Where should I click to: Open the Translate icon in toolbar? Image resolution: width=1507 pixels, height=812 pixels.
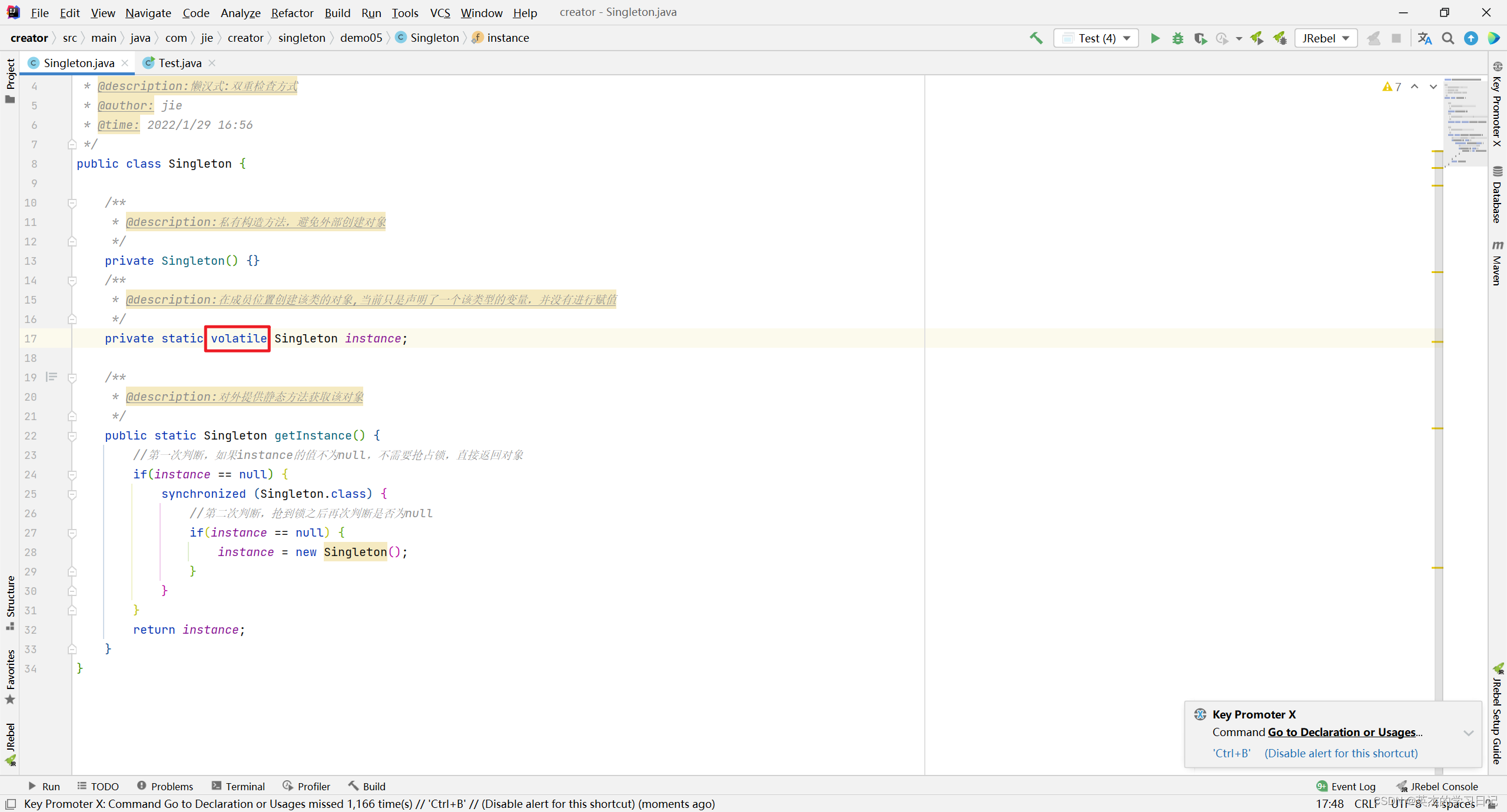click(x=1425, y=38)
